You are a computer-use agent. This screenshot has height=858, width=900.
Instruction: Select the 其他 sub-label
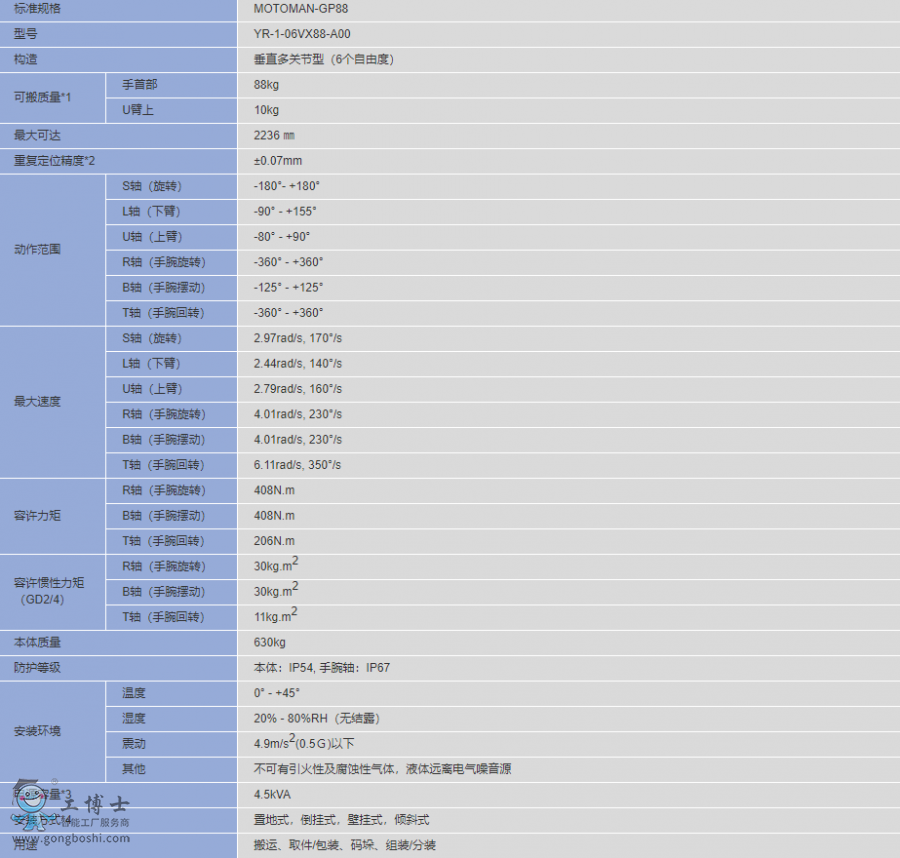pyautogui.click(x=134, y=768)
